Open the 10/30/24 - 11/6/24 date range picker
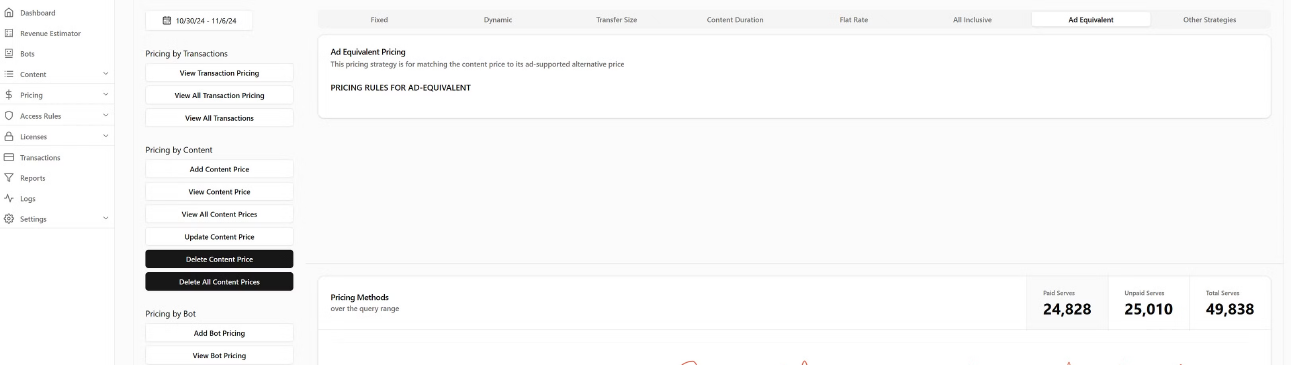Image resolution: width=1291 pixels, height=365 pixels. tap(199, 20)
